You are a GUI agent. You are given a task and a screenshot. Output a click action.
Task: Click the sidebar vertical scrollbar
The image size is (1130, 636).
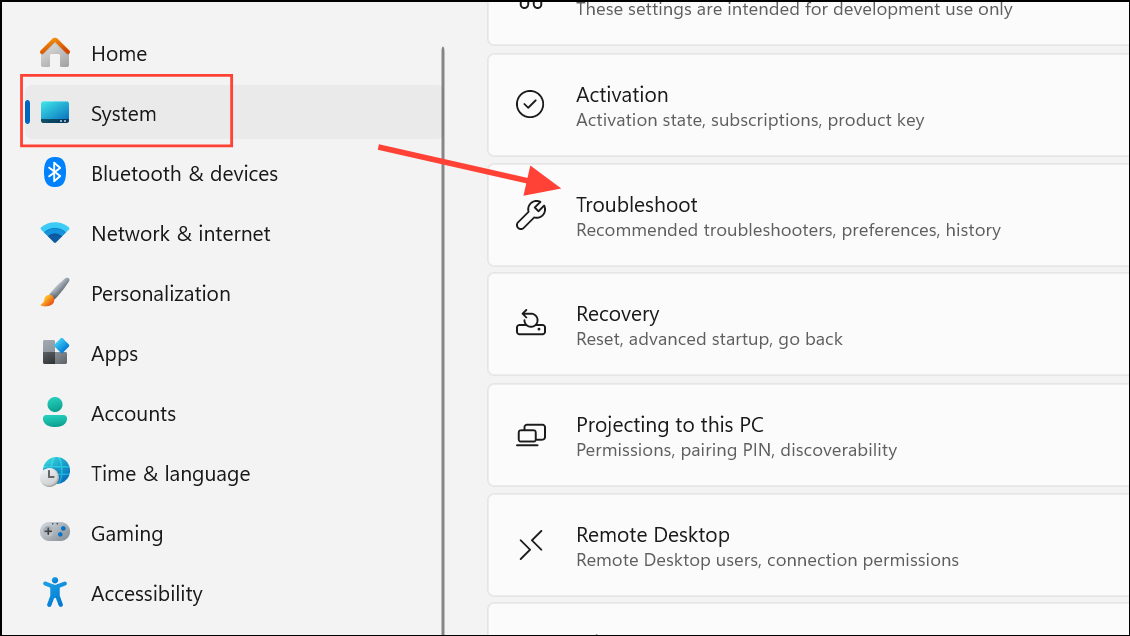click(x=442, y=340)
